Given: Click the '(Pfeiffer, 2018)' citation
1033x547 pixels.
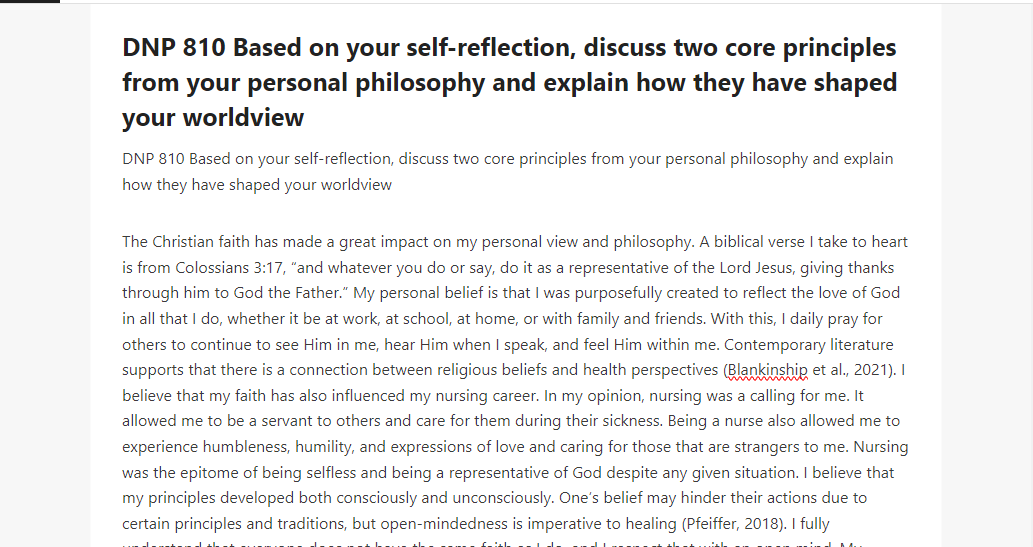Looking at the screenshot, I should [x=734, y=524].
